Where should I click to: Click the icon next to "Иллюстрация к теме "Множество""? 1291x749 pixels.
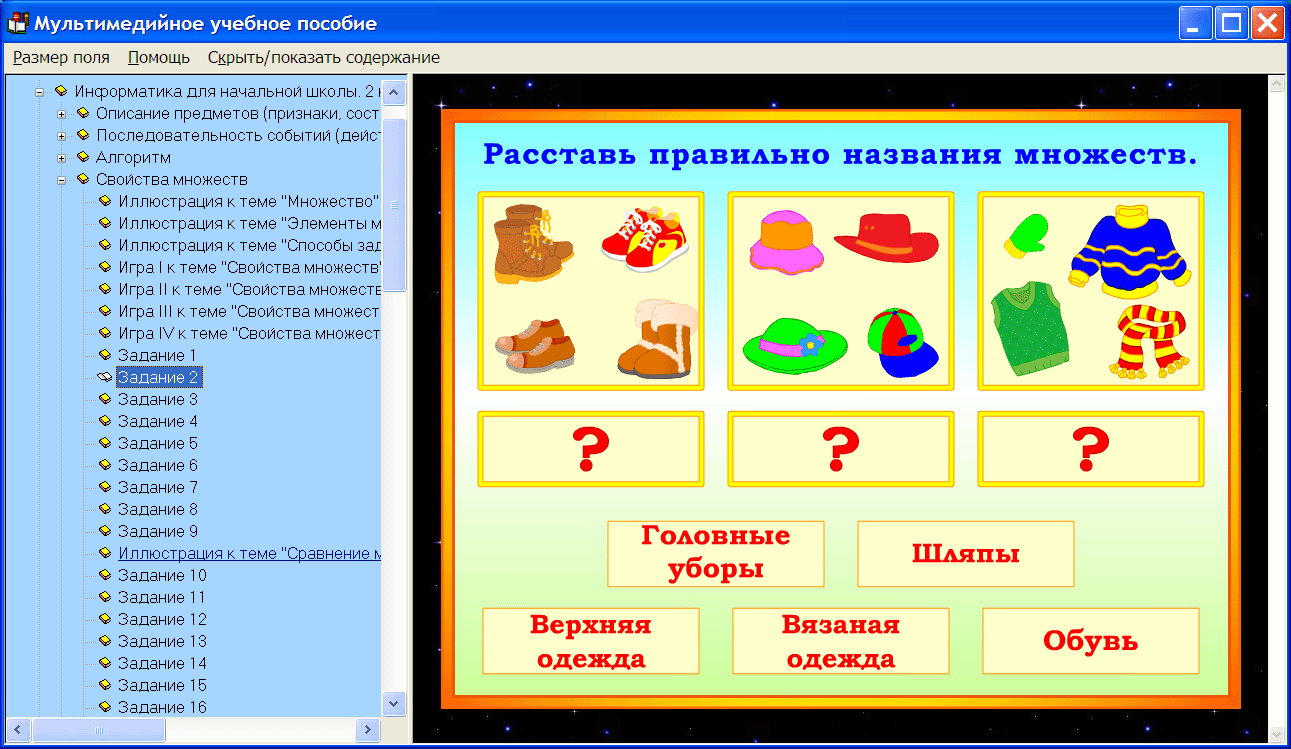107,201
